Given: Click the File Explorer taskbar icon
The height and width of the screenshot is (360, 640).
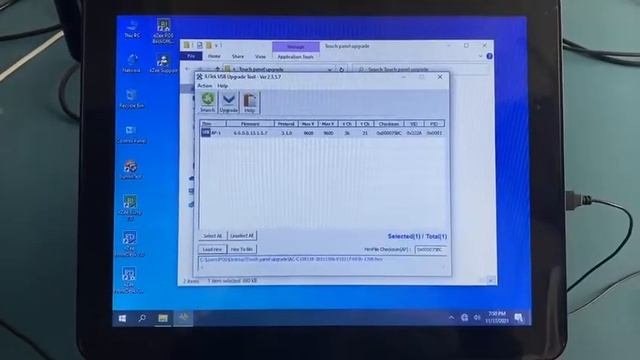Looking at the screenshot, I should 163,318.
